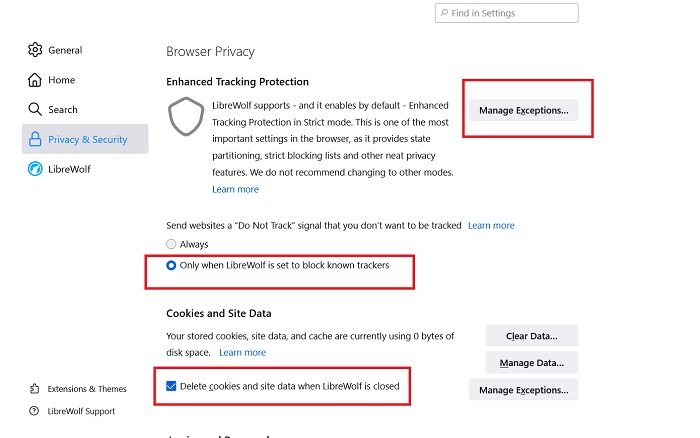Click the LibreWolf logo icon

[35, 169]
